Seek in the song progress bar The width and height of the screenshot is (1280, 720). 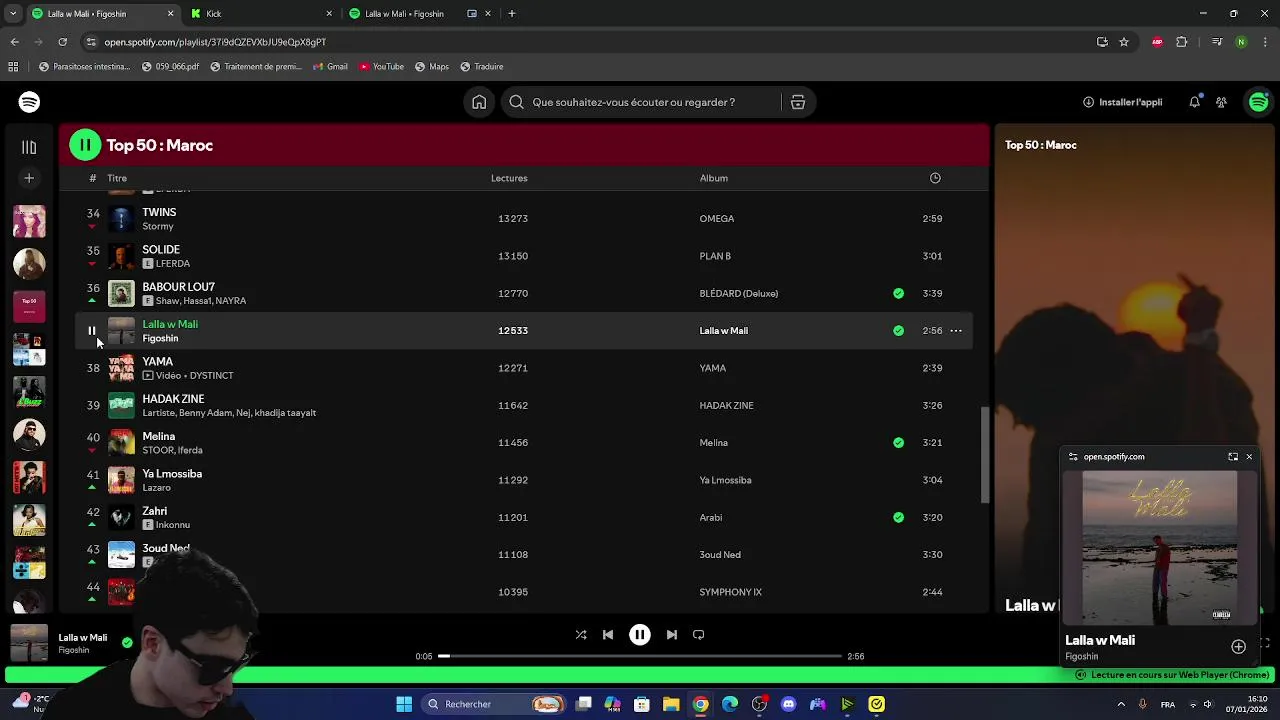pos(640,657)
